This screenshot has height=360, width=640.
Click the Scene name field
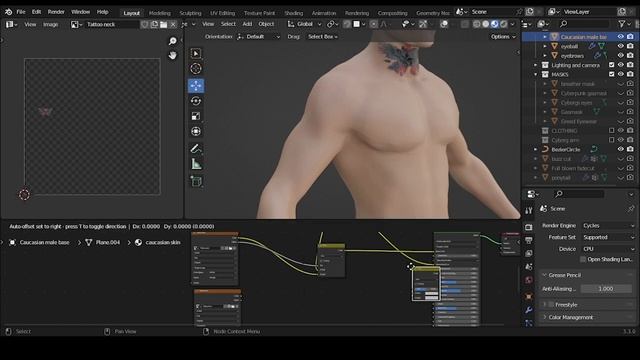pos(492,12)
